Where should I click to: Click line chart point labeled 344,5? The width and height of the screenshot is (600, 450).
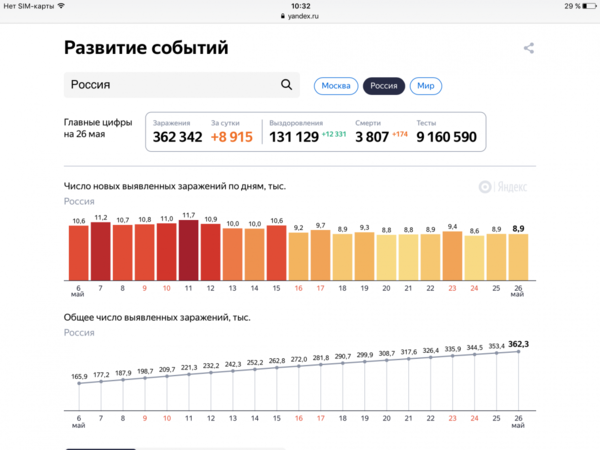[x=474, y=354]
